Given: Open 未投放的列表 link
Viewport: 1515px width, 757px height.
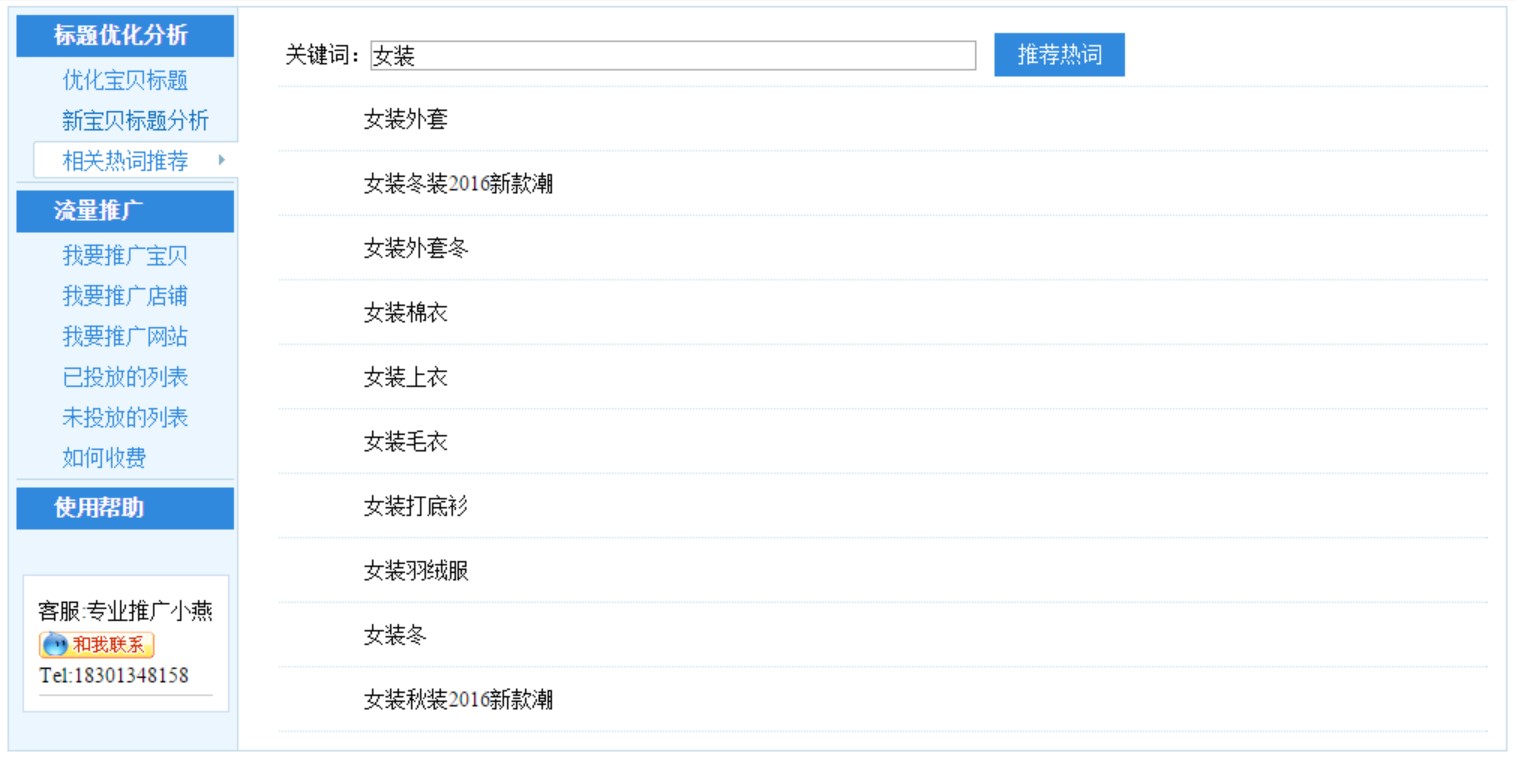Looking at the screenshot, I should pyautogui.click(x=125, y=417).
